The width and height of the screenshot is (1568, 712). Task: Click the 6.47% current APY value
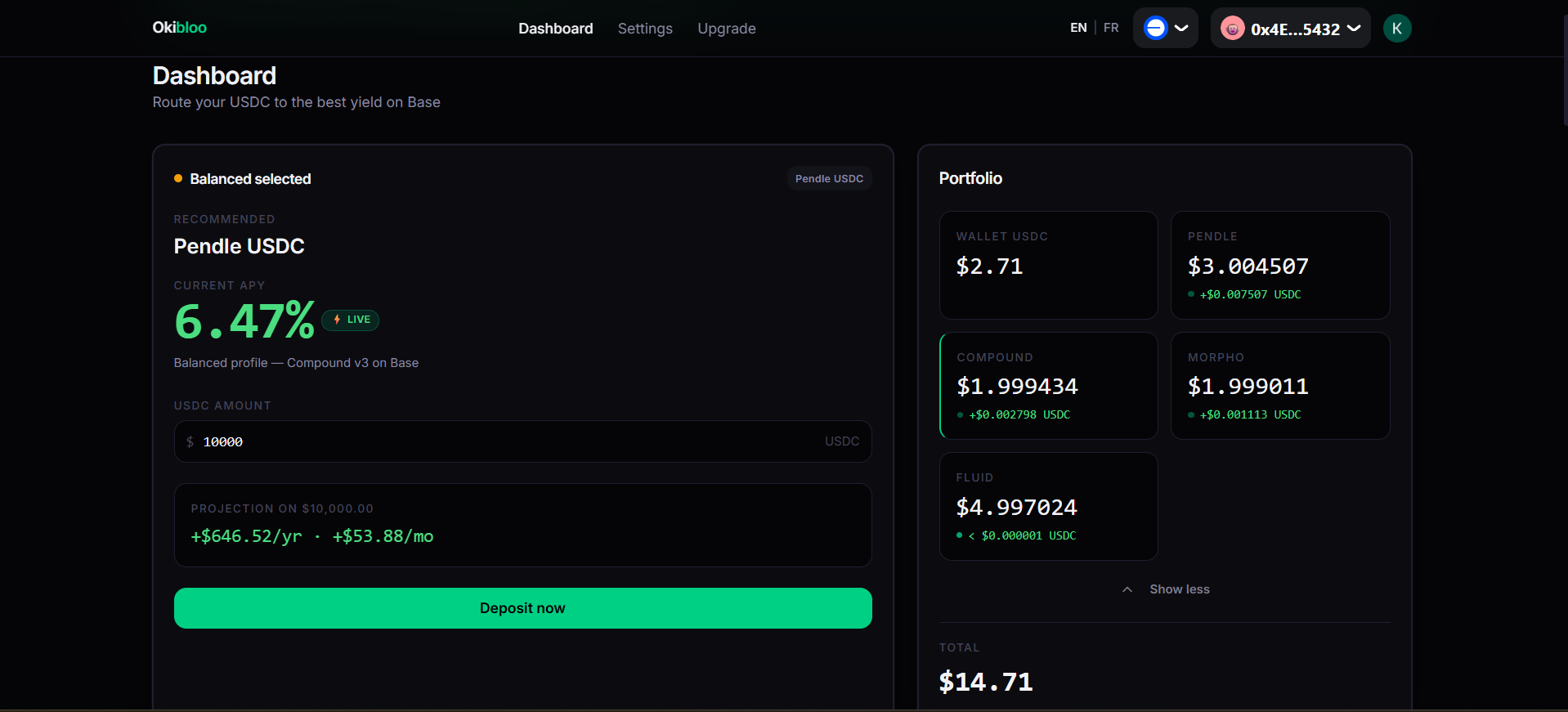coord(244,320)
